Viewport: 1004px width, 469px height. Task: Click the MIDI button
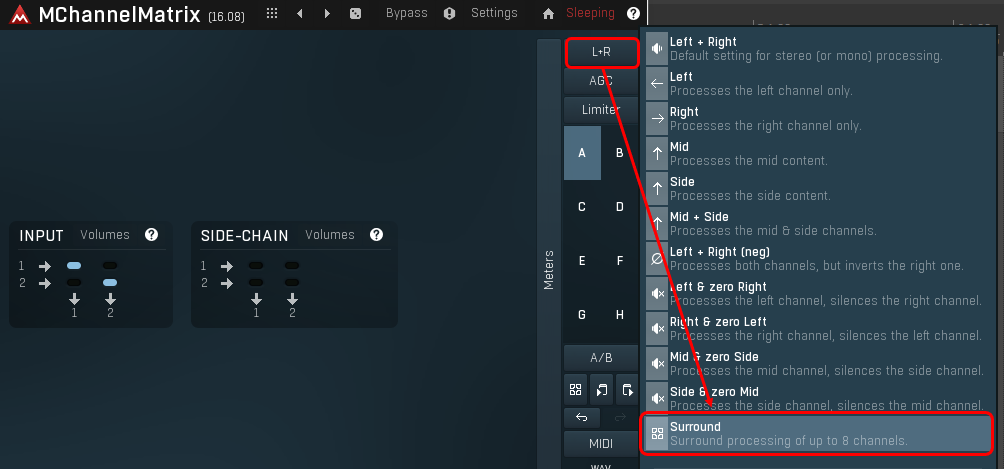click(x=601, y=443)
